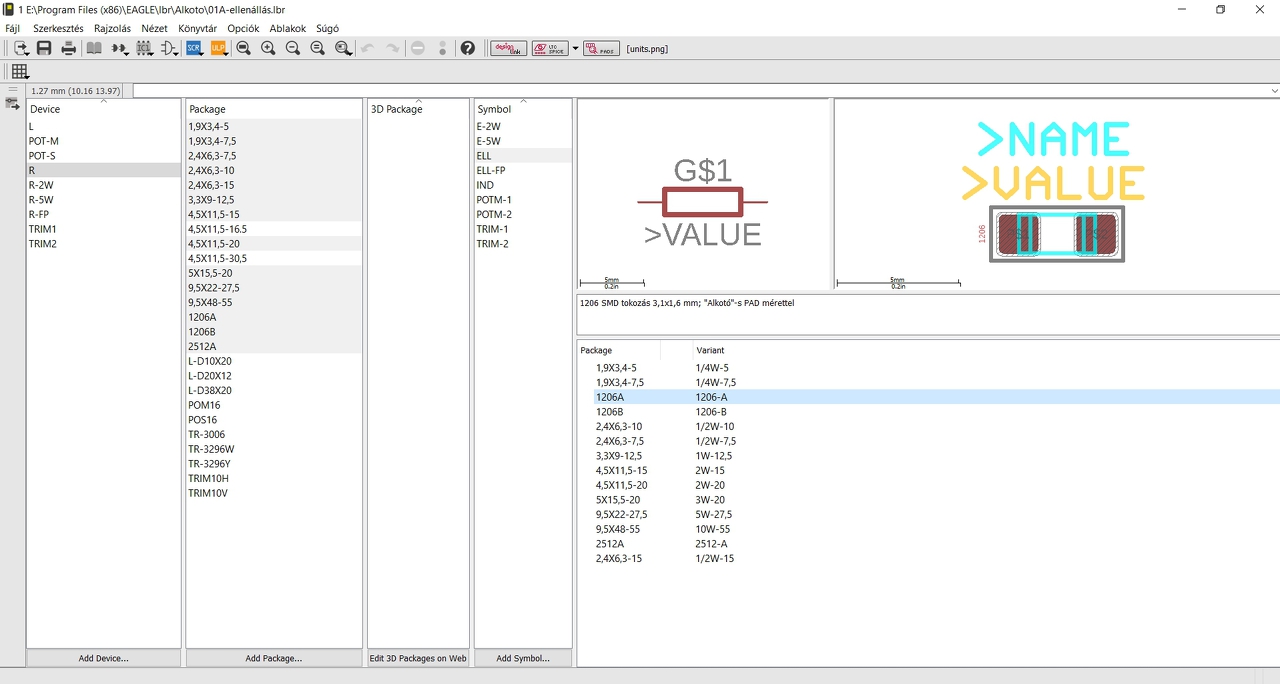Image resolution: width=1280 pixels, height=684 pixels.
Task: Select symbol POTM-1 in Symbol list
Action: pyautogui.click(x=523, y=200)
